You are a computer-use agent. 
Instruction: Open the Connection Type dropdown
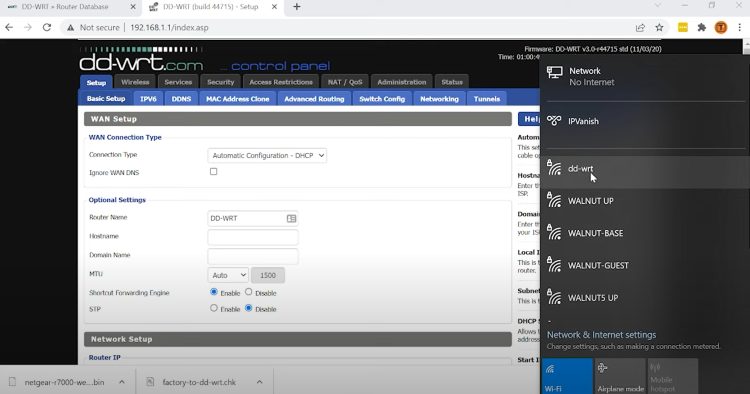(267, 155)
